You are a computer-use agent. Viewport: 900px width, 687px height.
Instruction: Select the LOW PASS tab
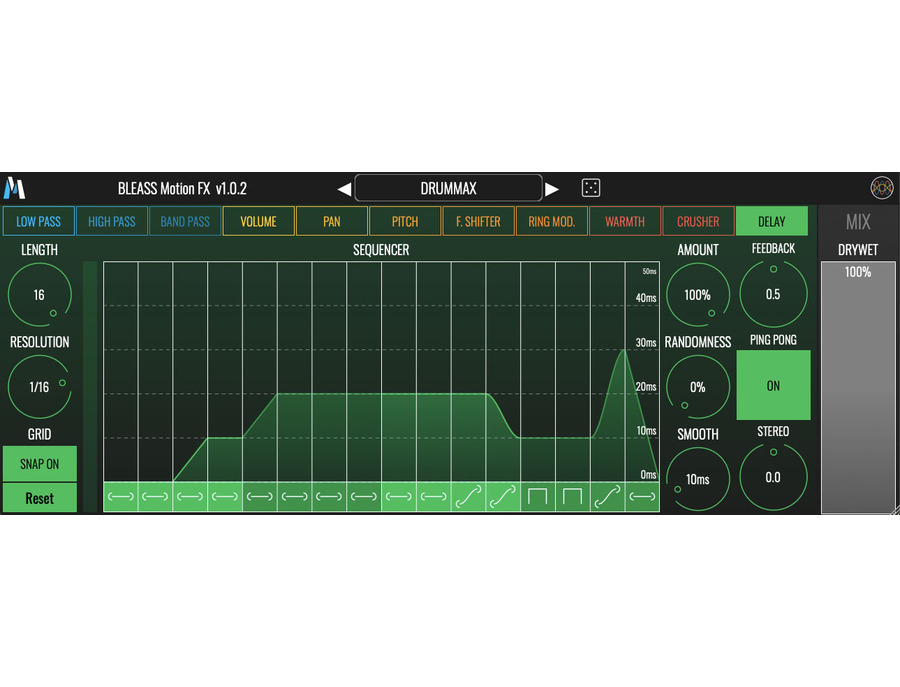tap(38, 221)
